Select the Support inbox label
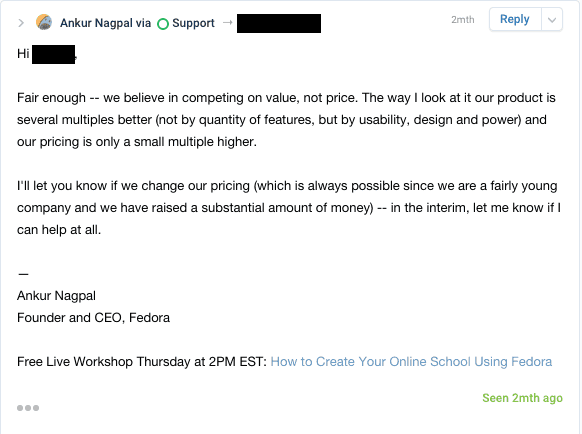The height and width of the screenshot is (434, 582). 193,23
